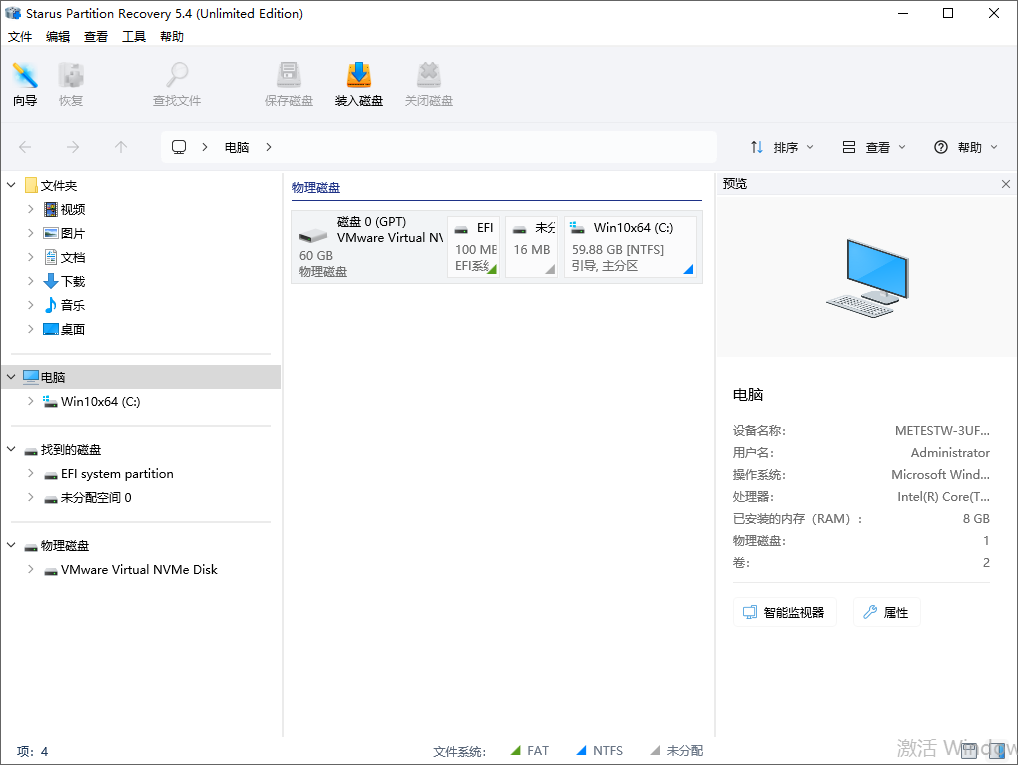This screenshot has width=1018, height=765.
Task: Click the 保存磁盘 save disk icon
Action: tap(289, 84)
